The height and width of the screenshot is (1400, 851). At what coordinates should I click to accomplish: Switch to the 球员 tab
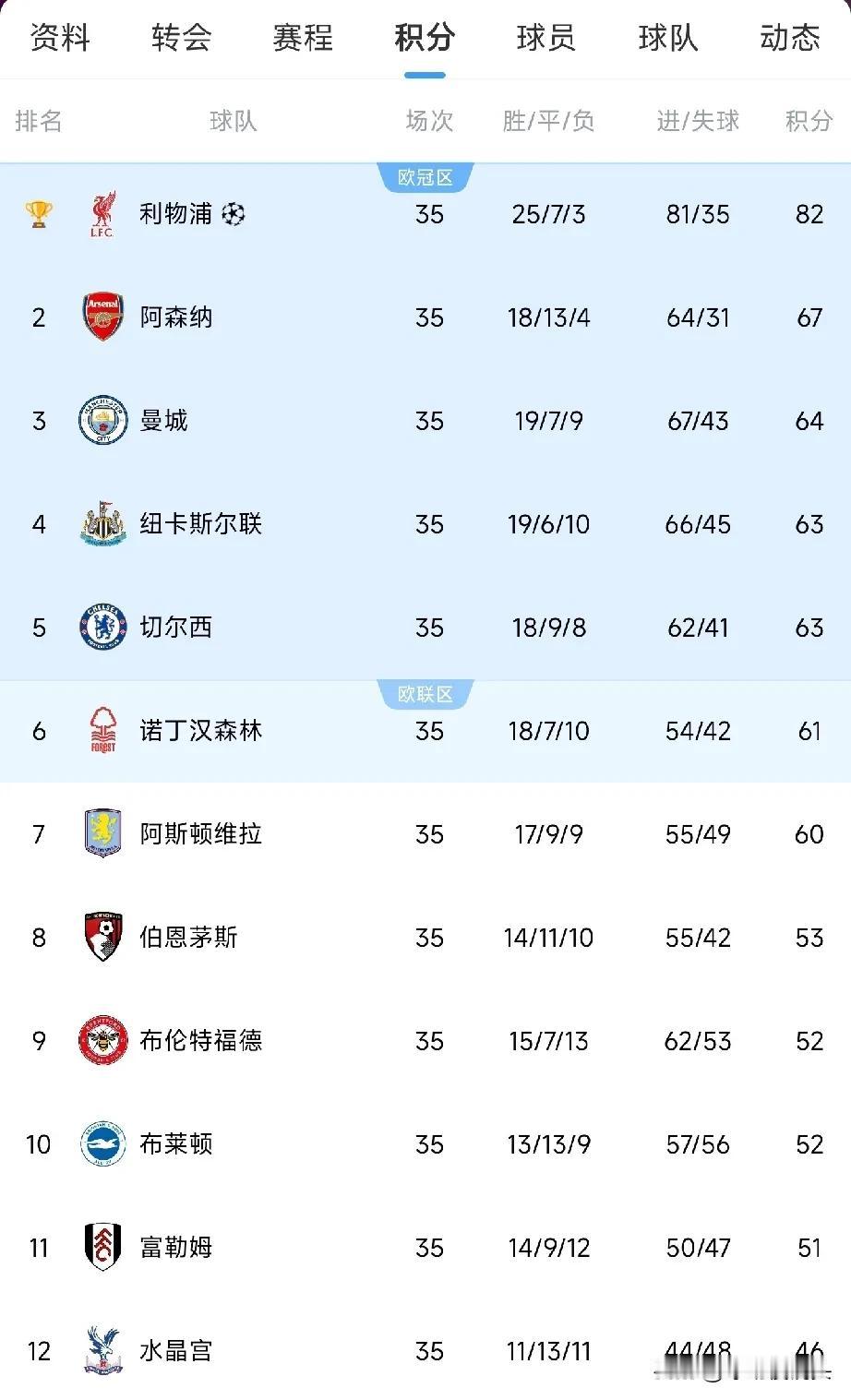pos(545,38)
